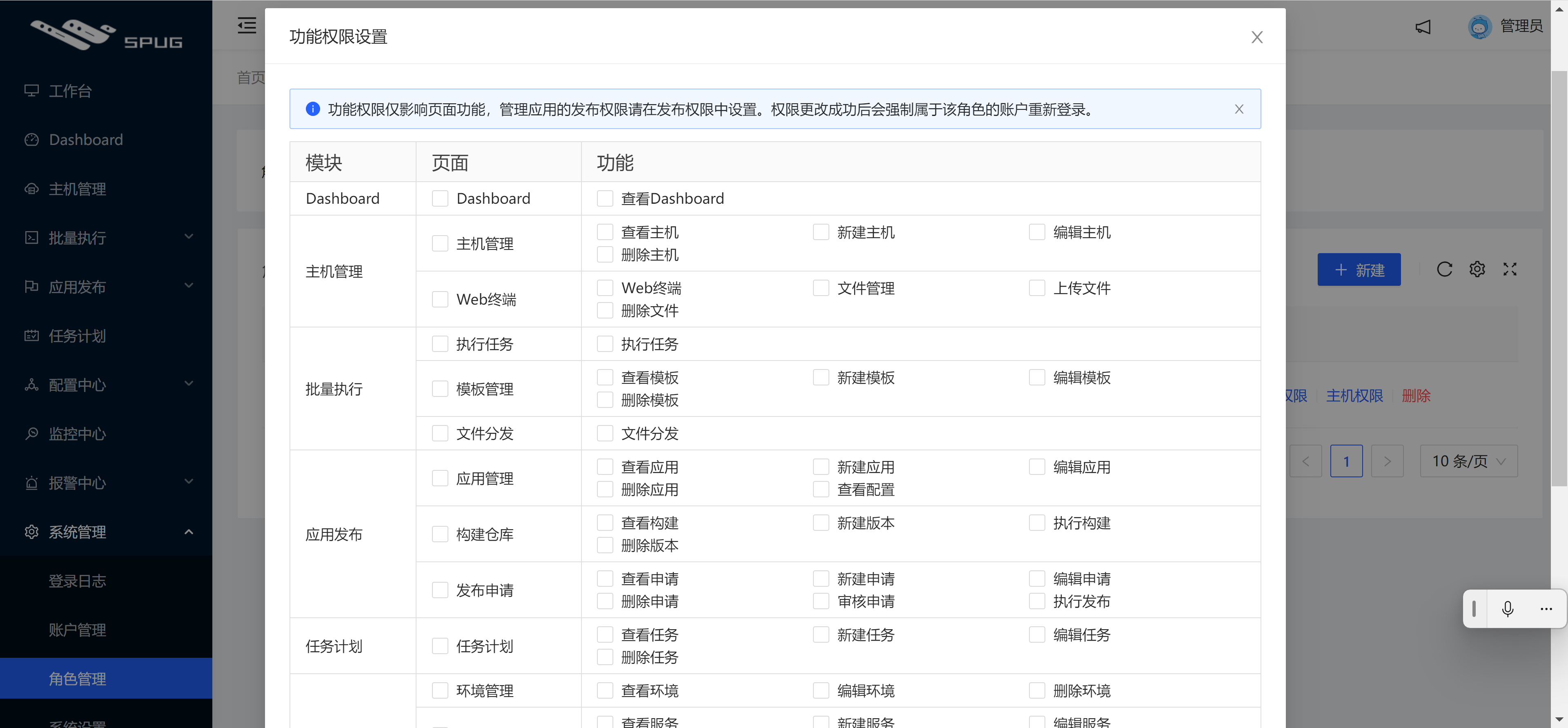
Task: Click the blue 新建 button
Action: [1359, 269]
